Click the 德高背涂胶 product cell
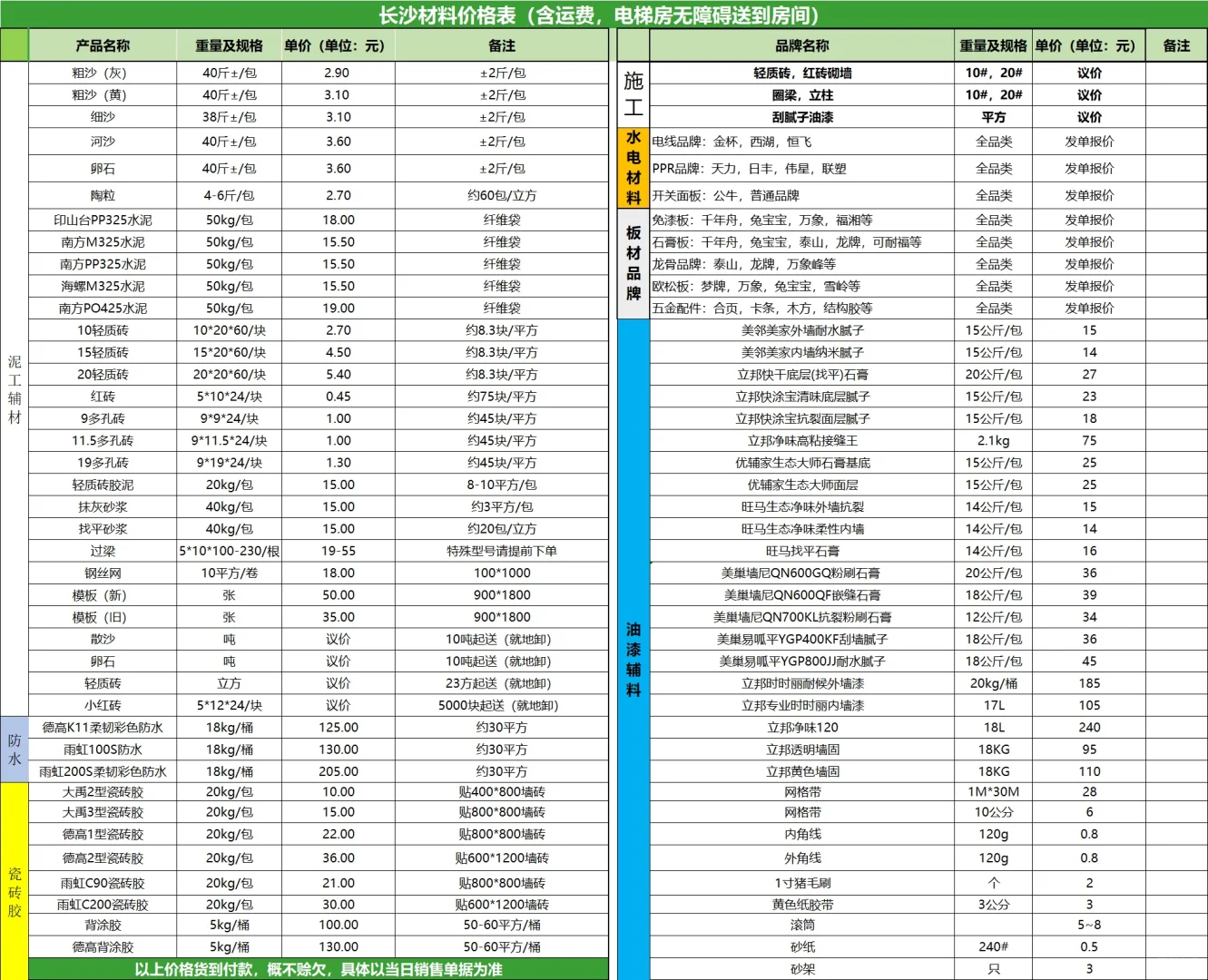This screenshot has height=980, width=1208. 103,946
